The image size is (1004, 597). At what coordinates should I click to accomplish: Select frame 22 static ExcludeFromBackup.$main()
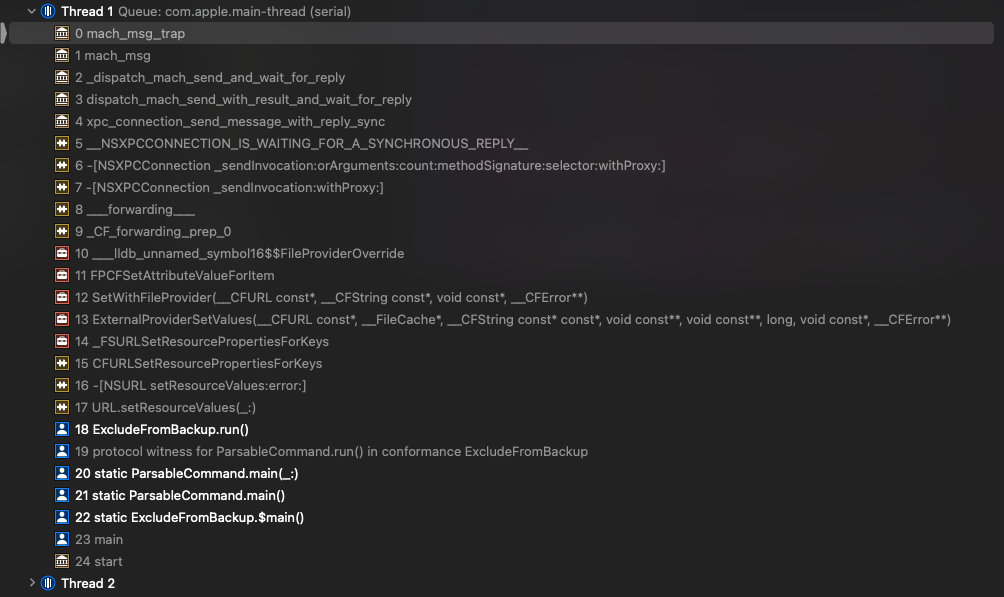[x=501, y=517]
